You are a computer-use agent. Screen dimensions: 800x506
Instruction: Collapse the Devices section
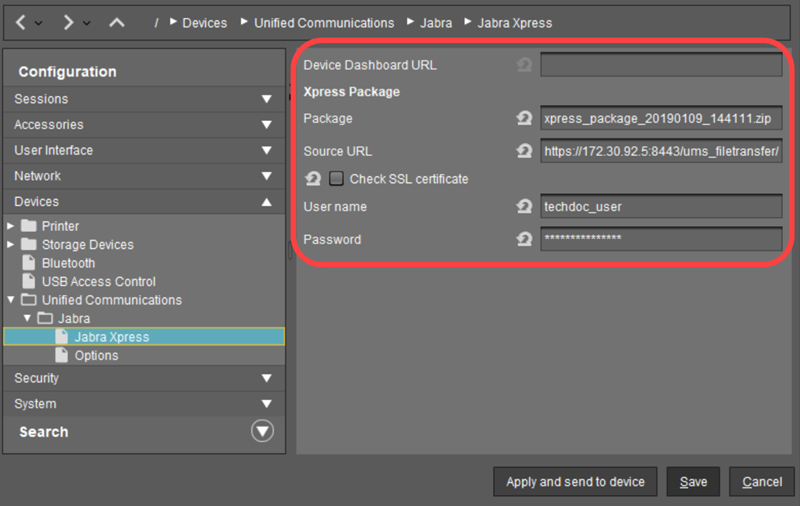pyautogui.click(x=266, y=202)
